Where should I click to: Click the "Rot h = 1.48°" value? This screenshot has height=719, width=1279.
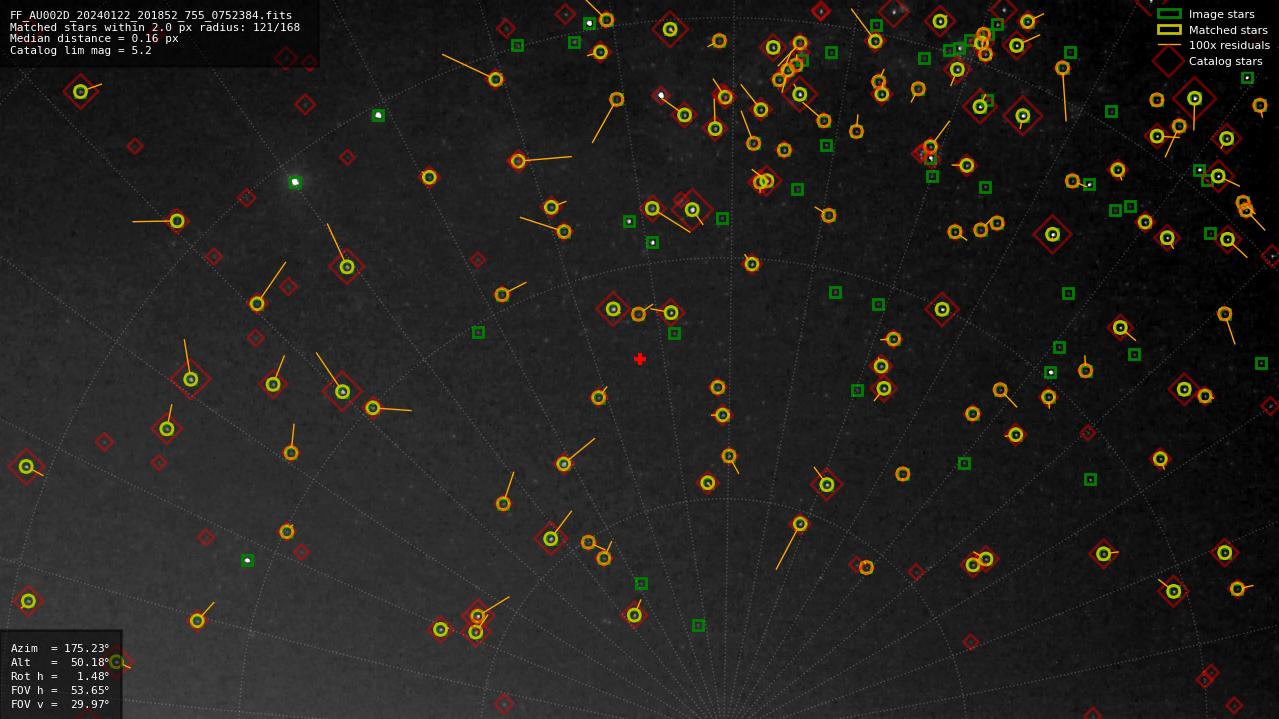(60, 676)
